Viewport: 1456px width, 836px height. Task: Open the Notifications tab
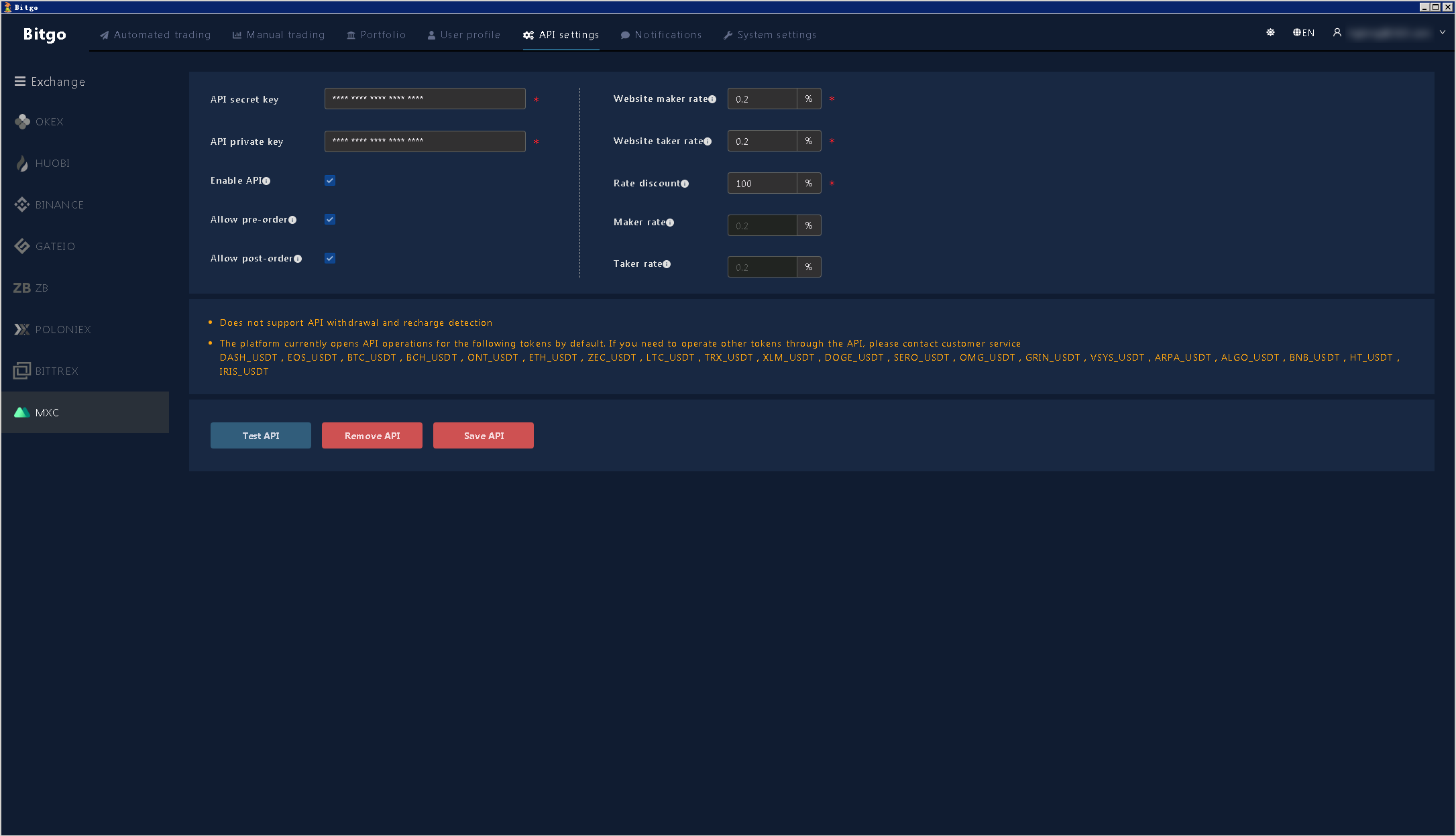pos(661,35)
